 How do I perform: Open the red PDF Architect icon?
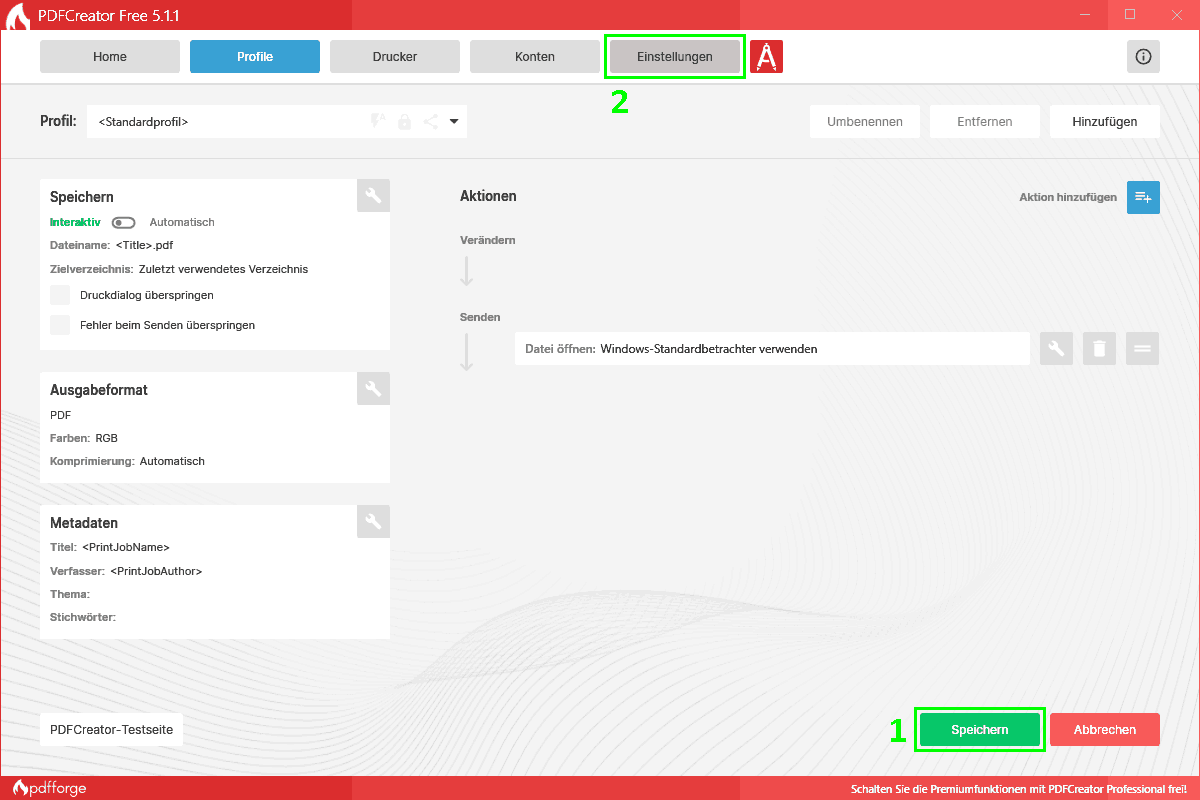tap(766, 57)
